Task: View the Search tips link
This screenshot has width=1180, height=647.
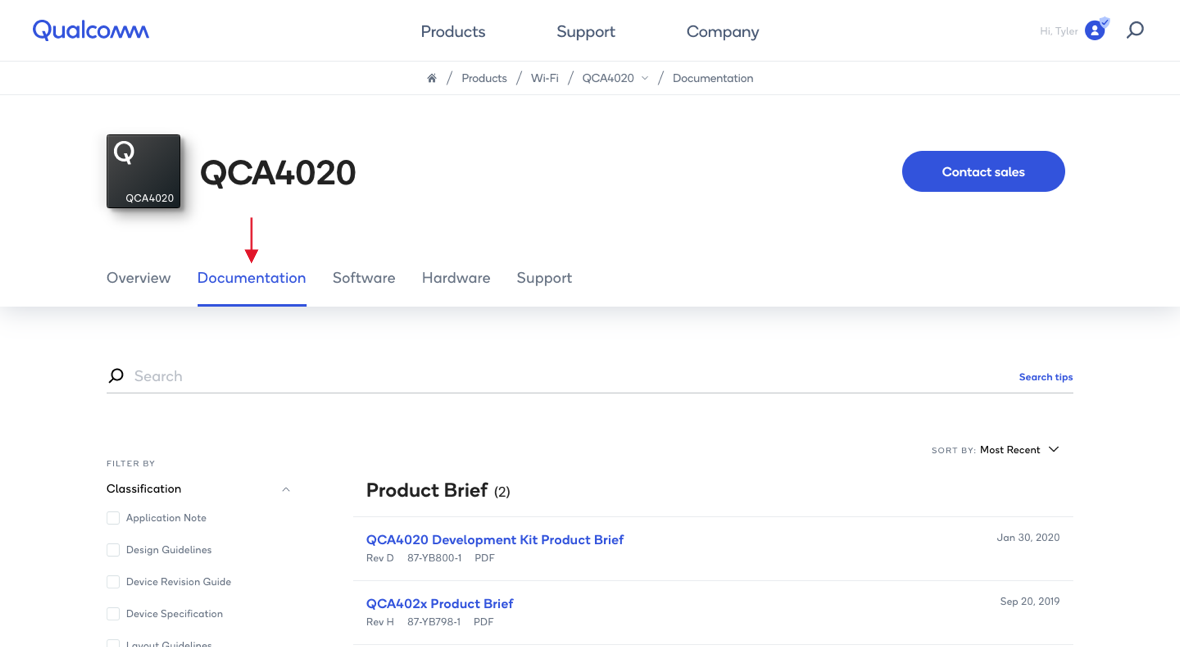Action: click(x=1045, y=376)
